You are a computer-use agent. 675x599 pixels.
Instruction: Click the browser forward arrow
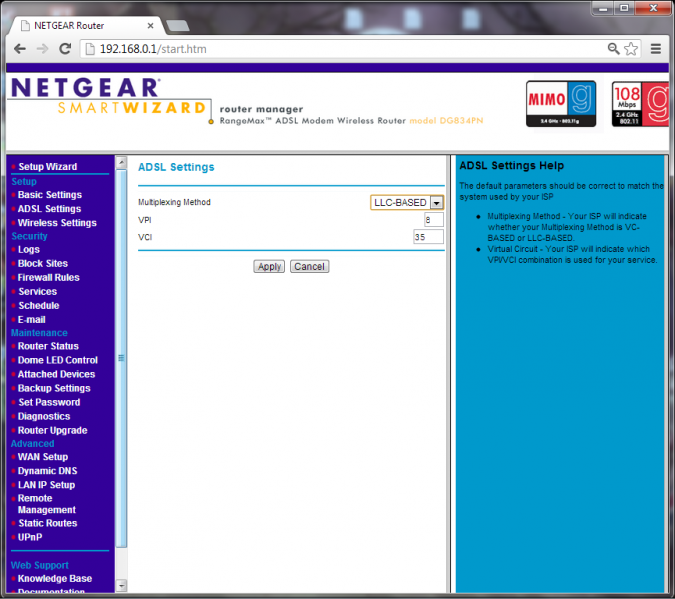(x=42, y=49)
